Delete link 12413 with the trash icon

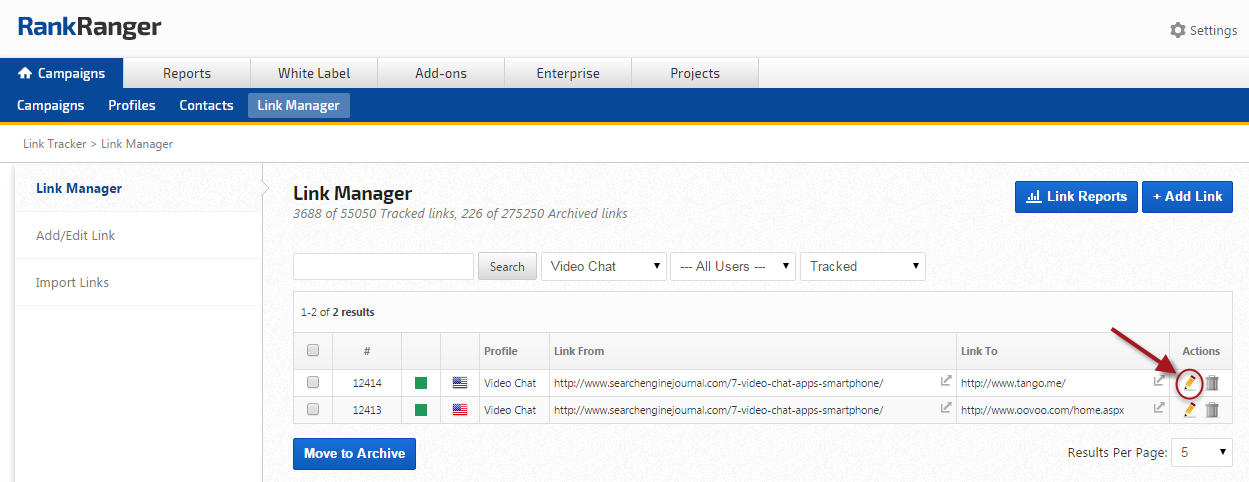pos(1212,409)
